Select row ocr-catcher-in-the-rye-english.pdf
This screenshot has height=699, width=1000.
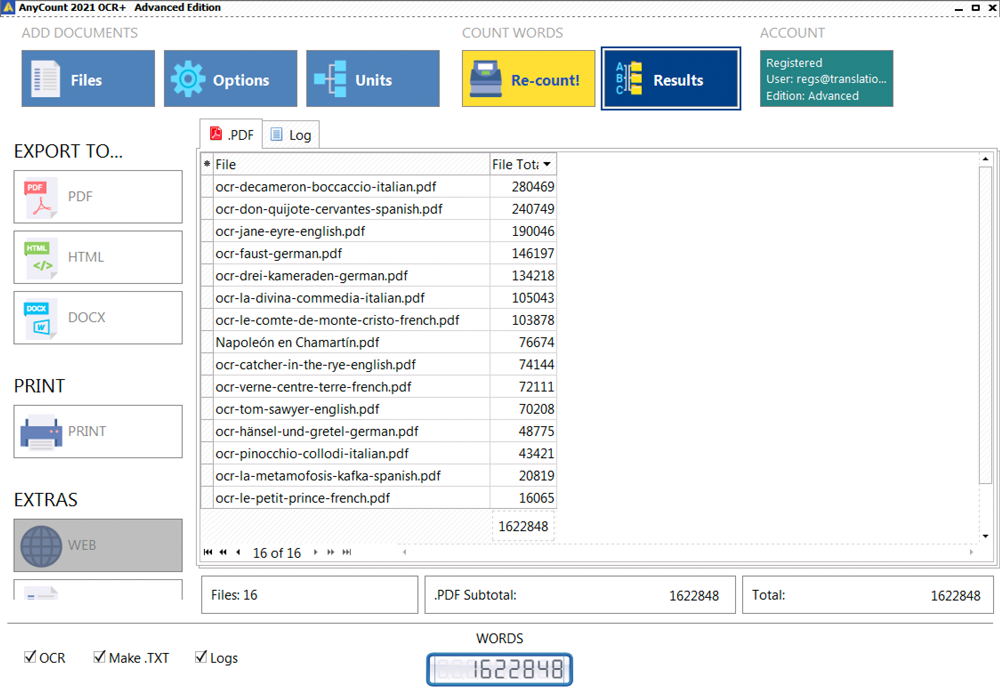click(x=378, y=365)
